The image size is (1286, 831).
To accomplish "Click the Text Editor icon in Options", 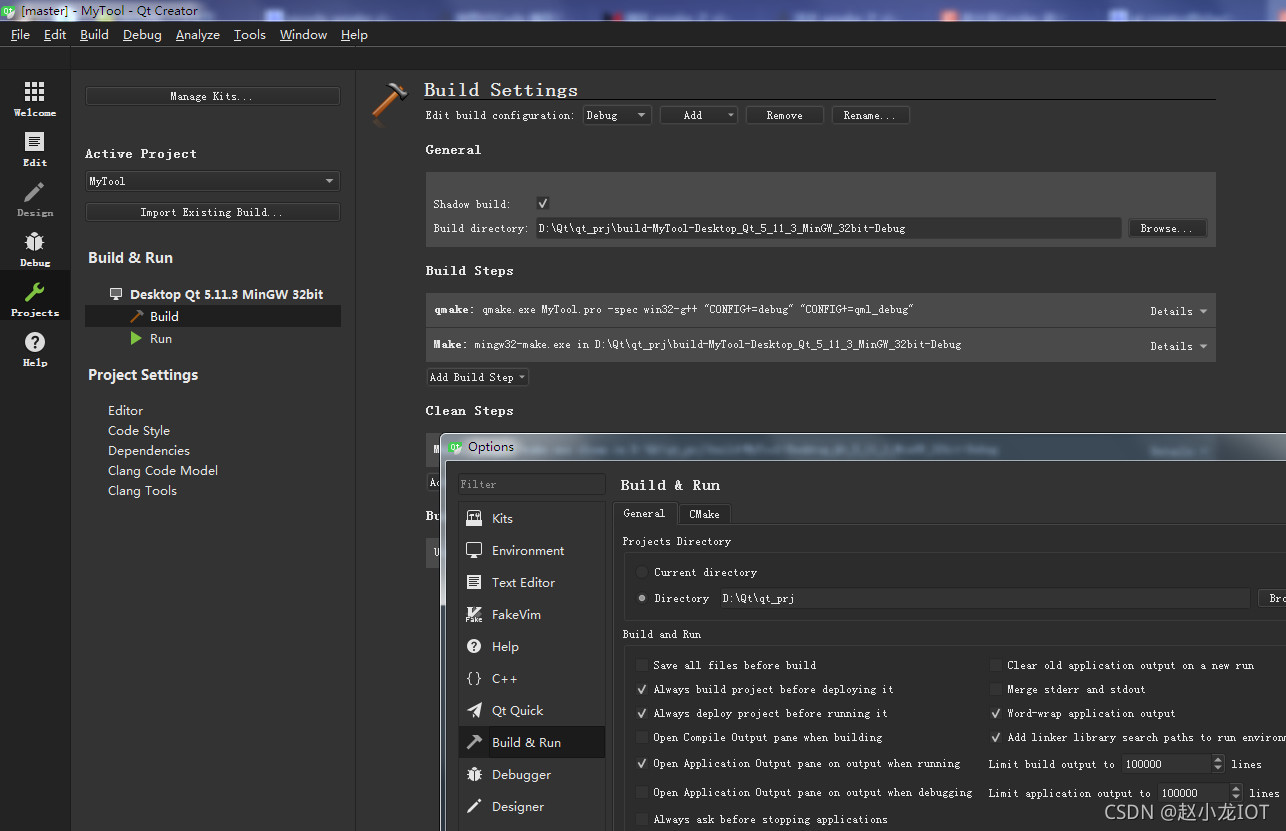I will [474, 582].
